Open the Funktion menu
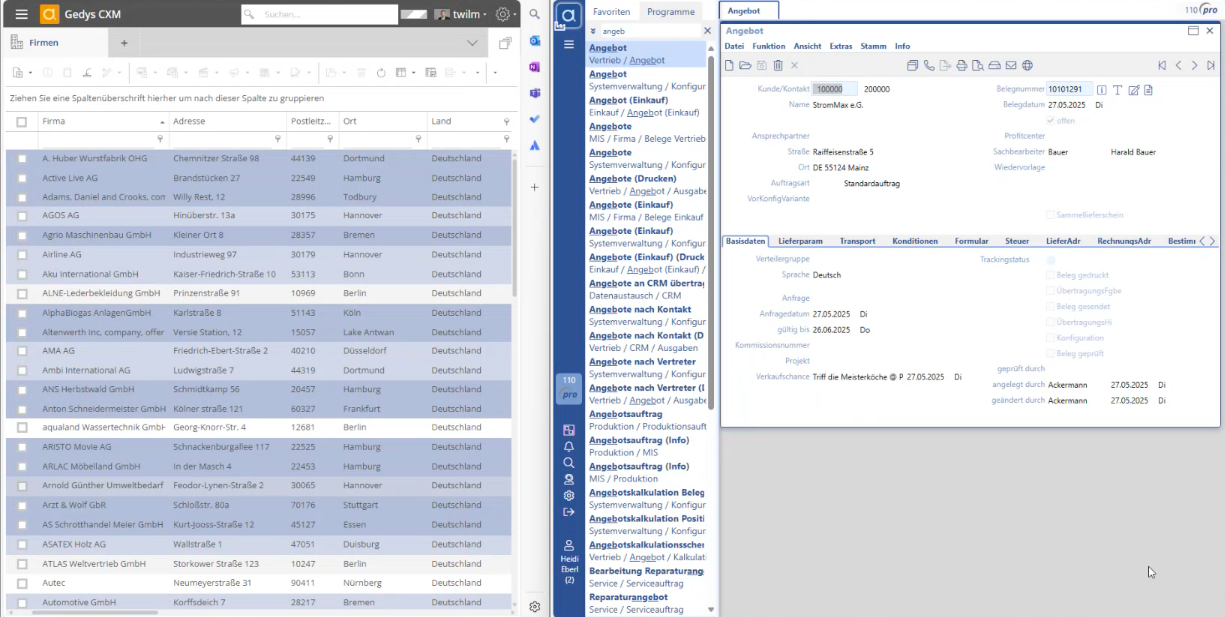 768,46
